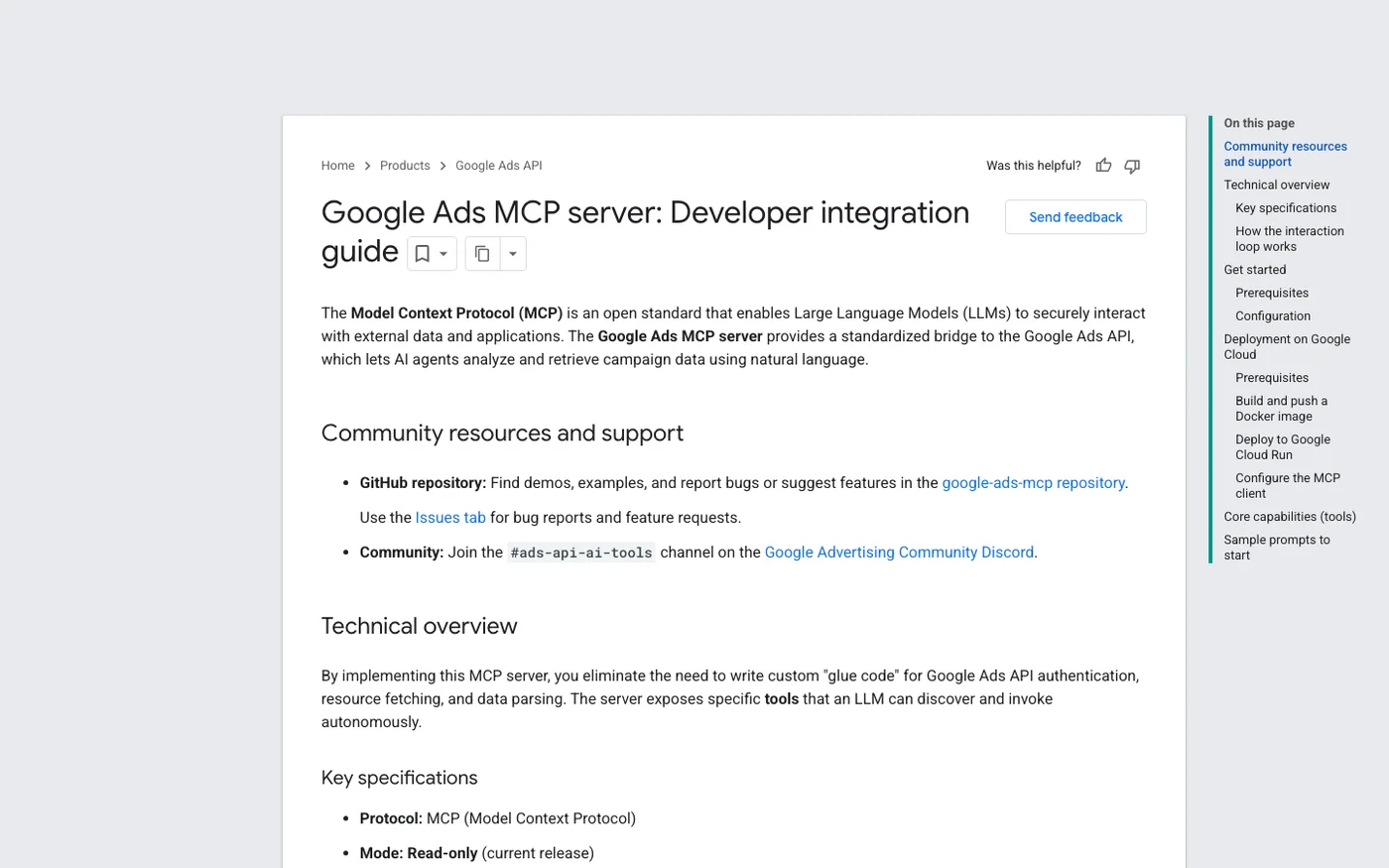Screen dimensions: 1389x868
Task: Go to Key specifications in the page outline
Action: (1286, 208)
